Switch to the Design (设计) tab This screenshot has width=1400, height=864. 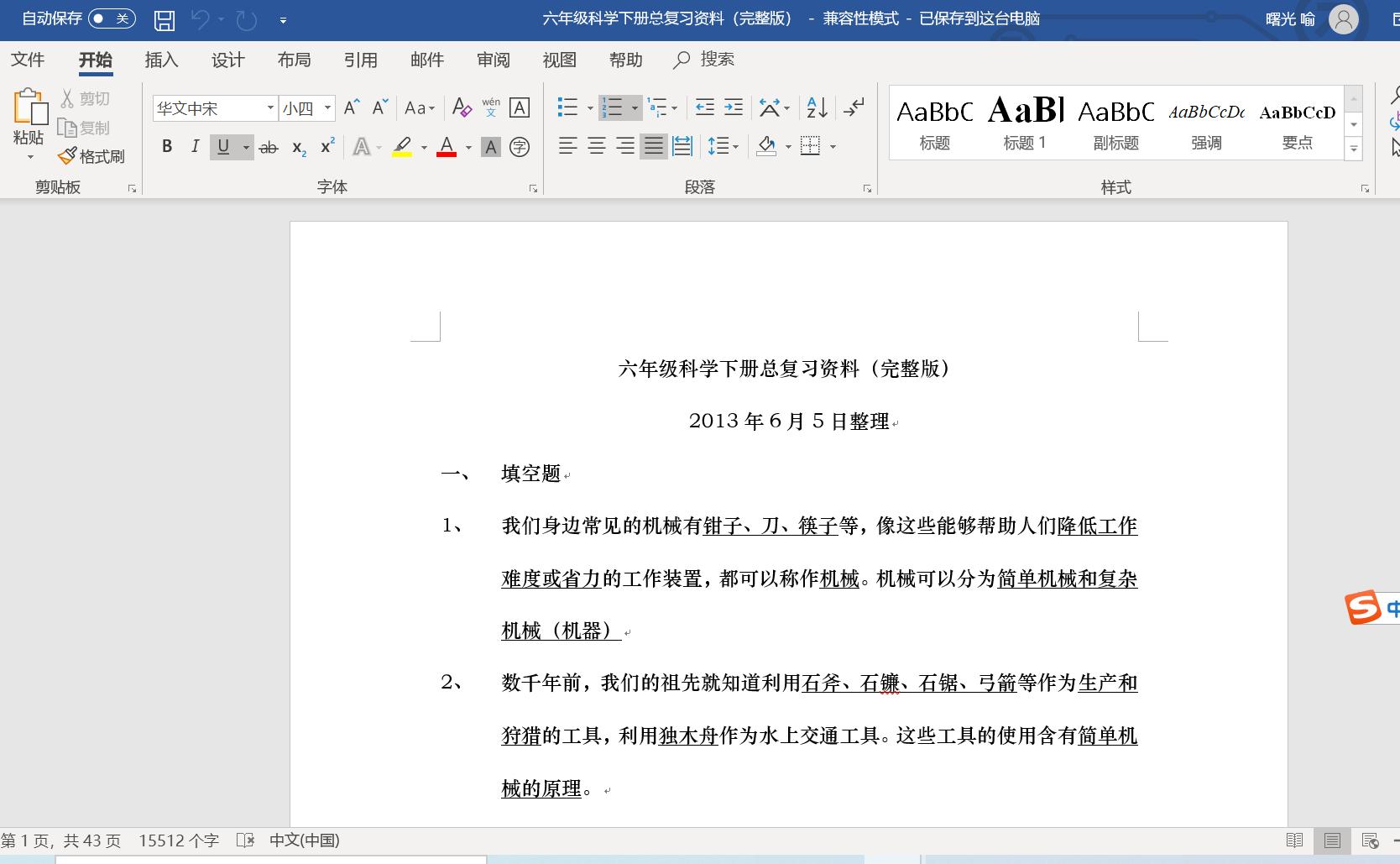[x=228, y=60]
